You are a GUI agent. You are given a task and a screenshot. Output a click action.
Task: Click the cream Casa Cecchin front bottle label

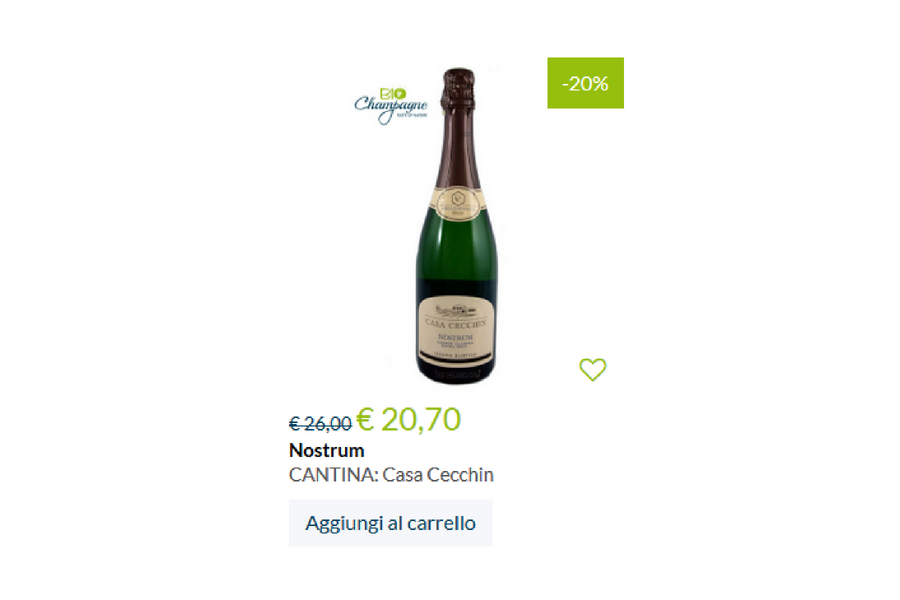456,331
